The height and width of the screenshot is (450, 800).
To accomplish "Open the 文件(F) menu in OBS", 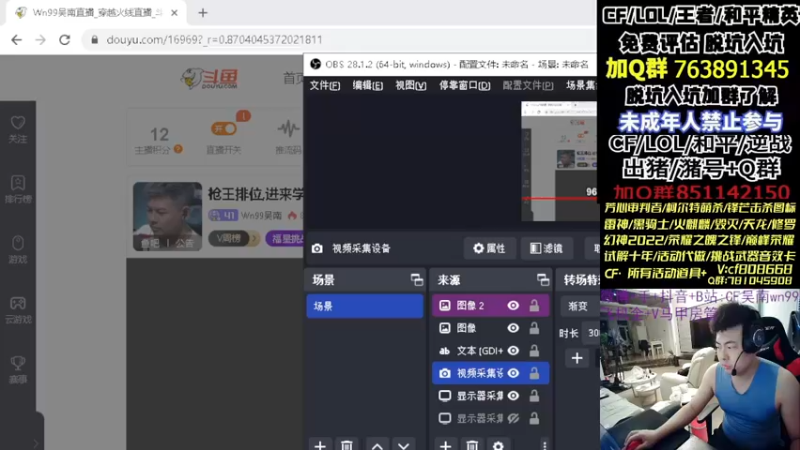I will pyautogui.click(x=325, y=86).
